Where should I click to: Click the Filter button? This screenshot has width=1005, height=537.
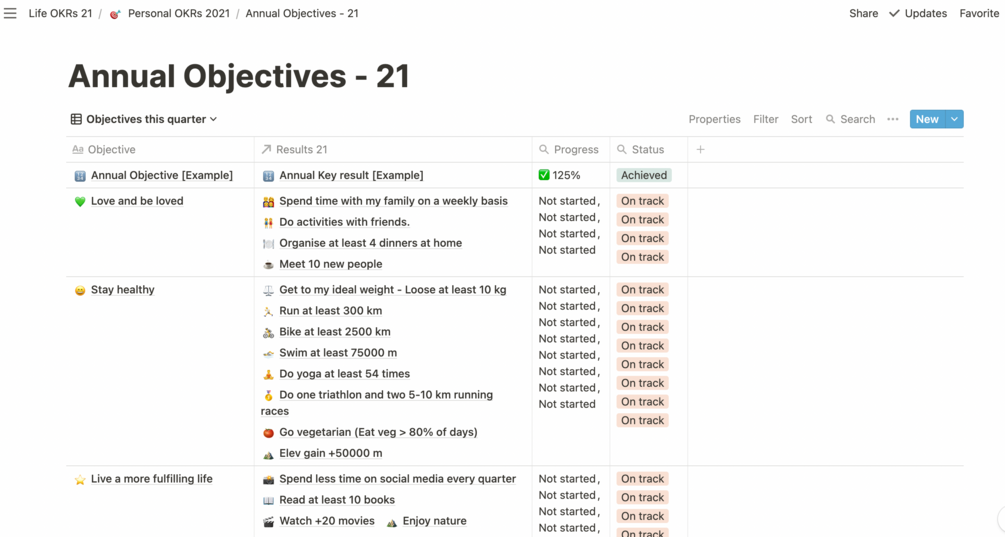click(766, 119)
